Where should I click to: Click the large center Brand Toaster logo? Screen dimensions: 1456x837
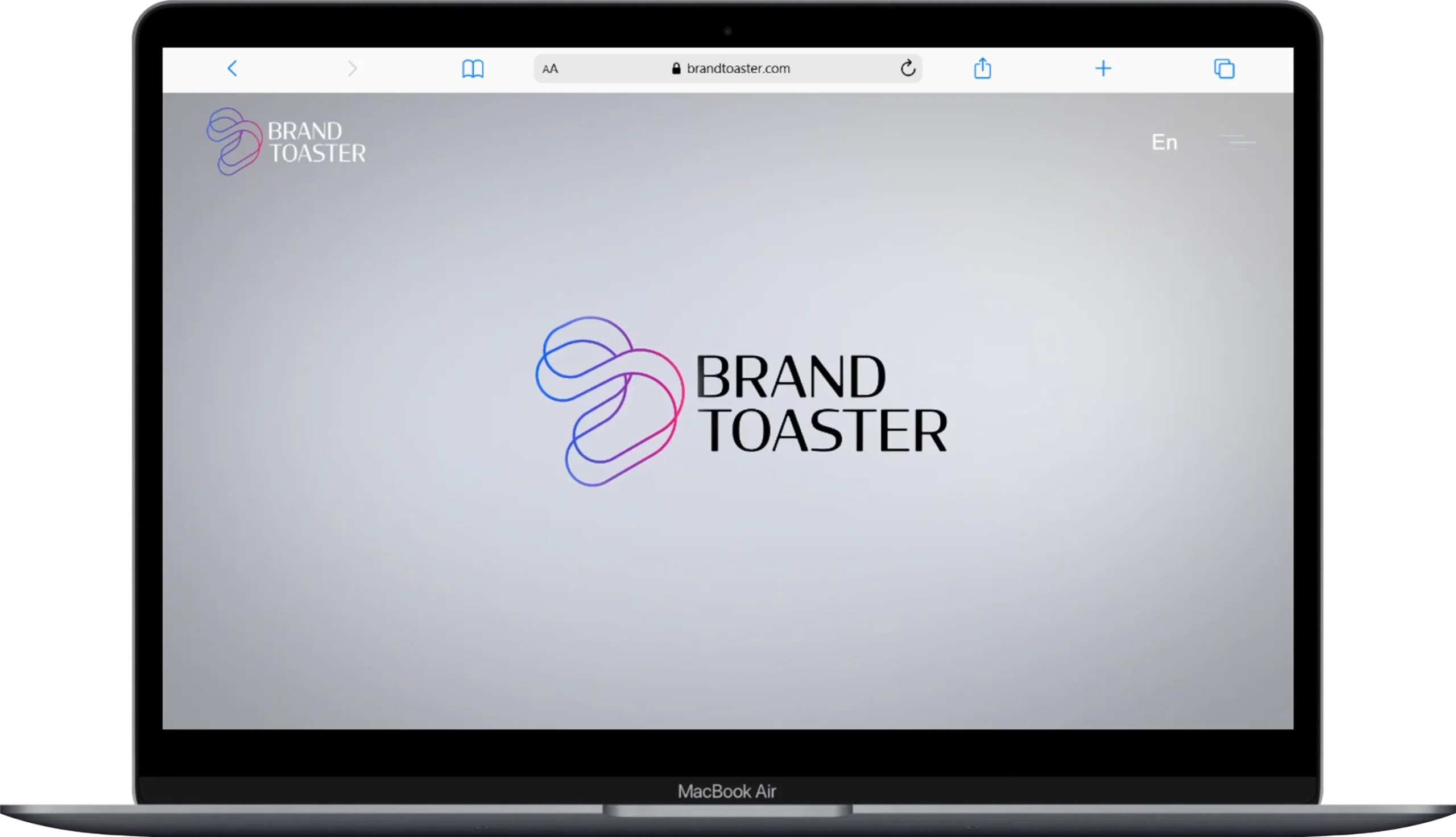(x=741, y=401)
